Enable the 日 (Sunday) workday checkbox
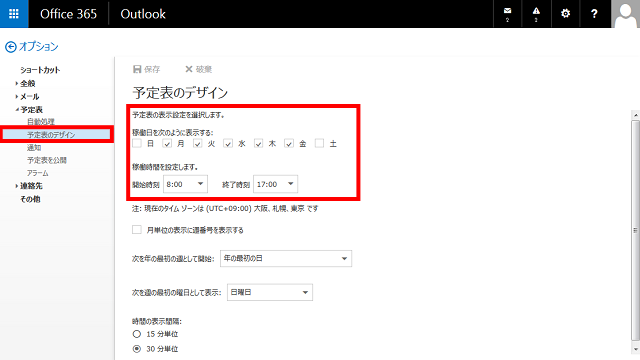640x360 pixels. click(x=137, y=143)
